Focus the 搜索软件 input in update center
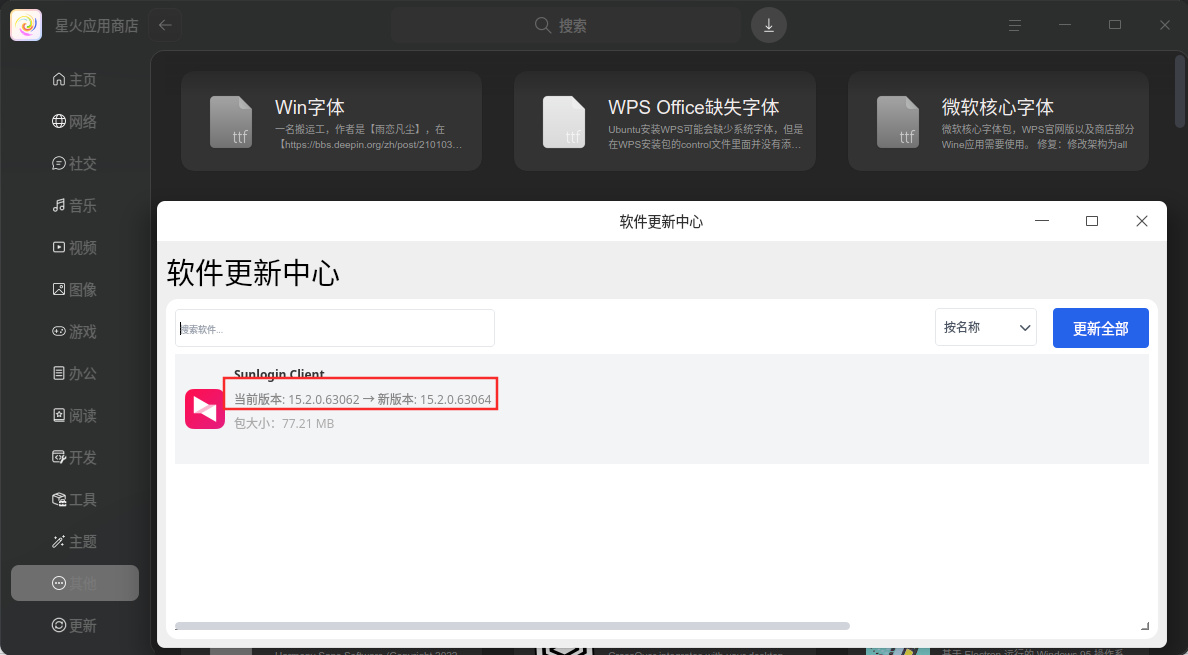The width and height of the screenshot is (1188, 655). click(x=335, y=328)
